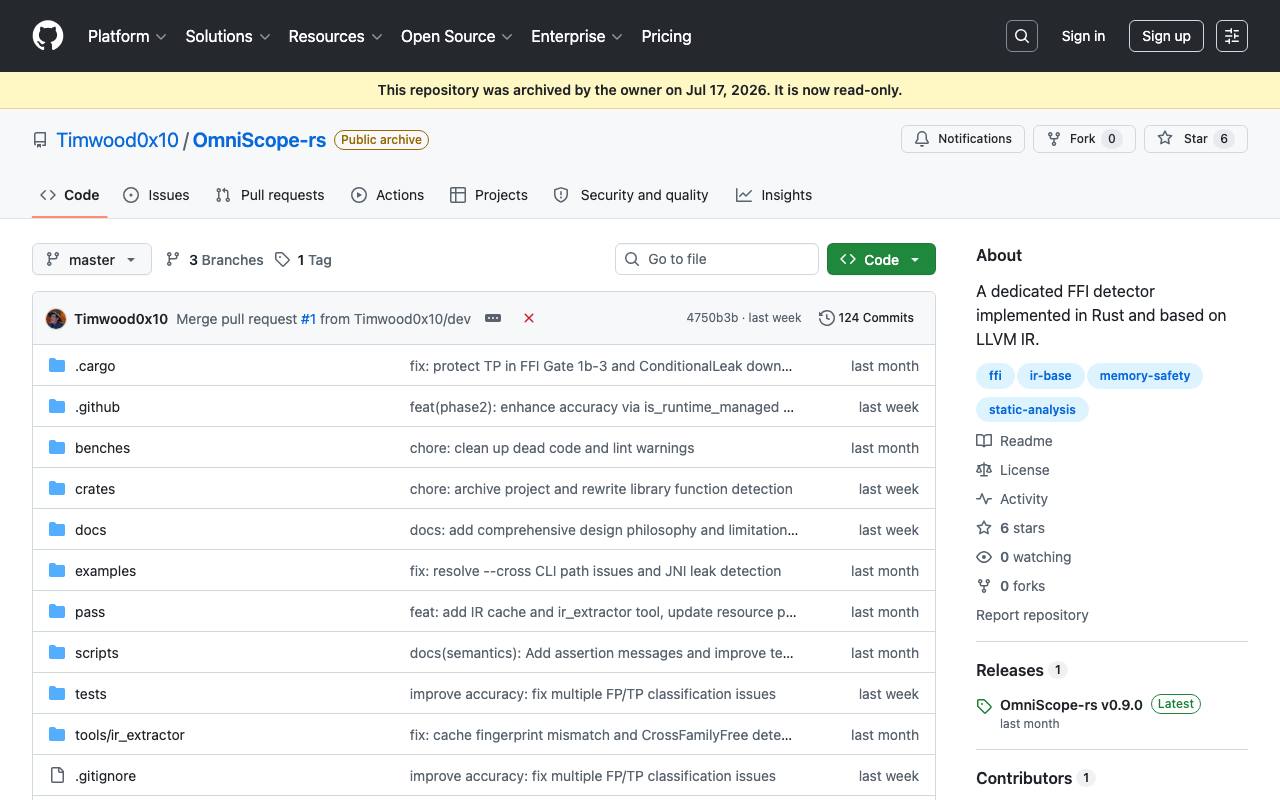Open the docs folder icon
This screenshot has height=800, width=1280.
point(57,530)
